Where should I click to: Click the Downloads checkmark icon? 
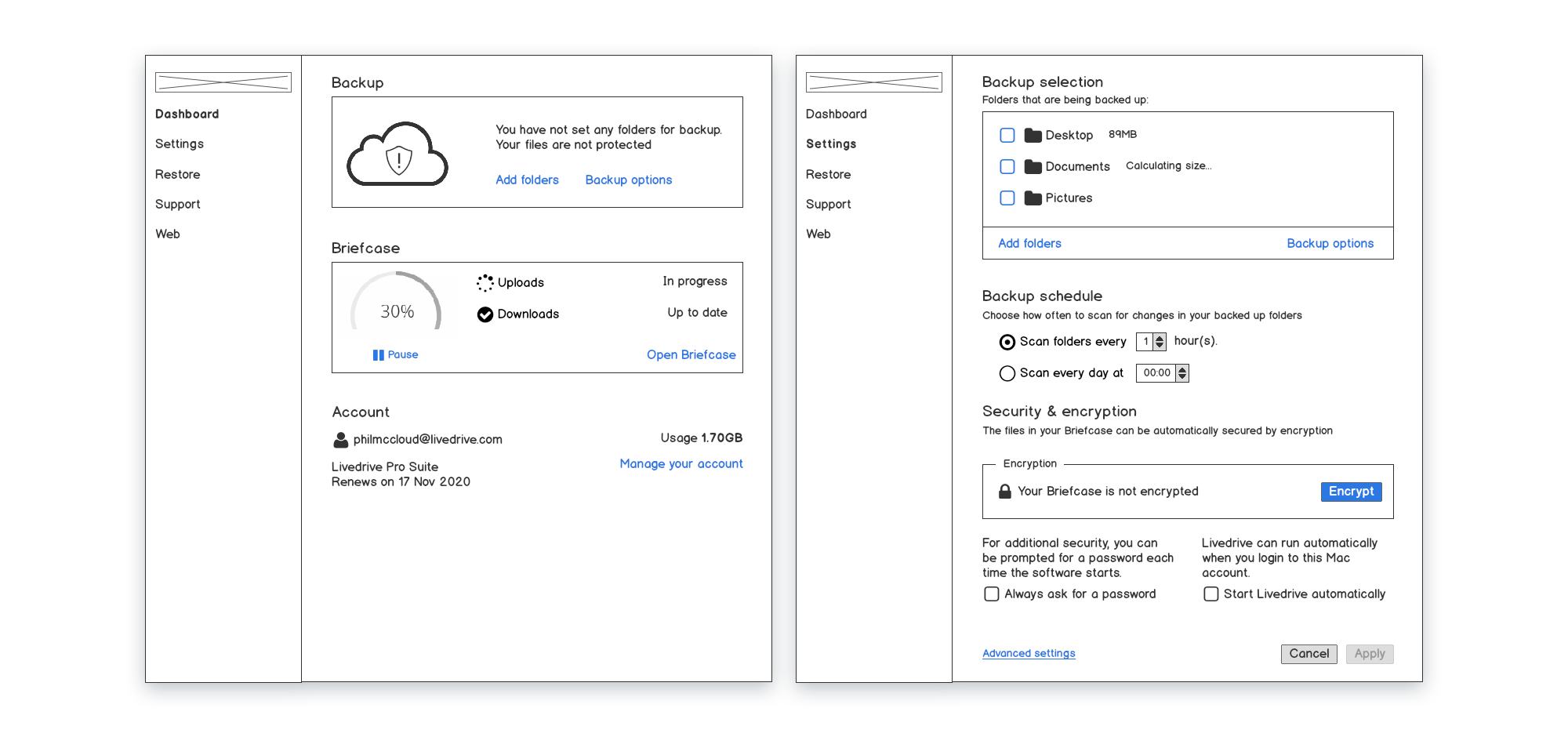pos(485,314)
